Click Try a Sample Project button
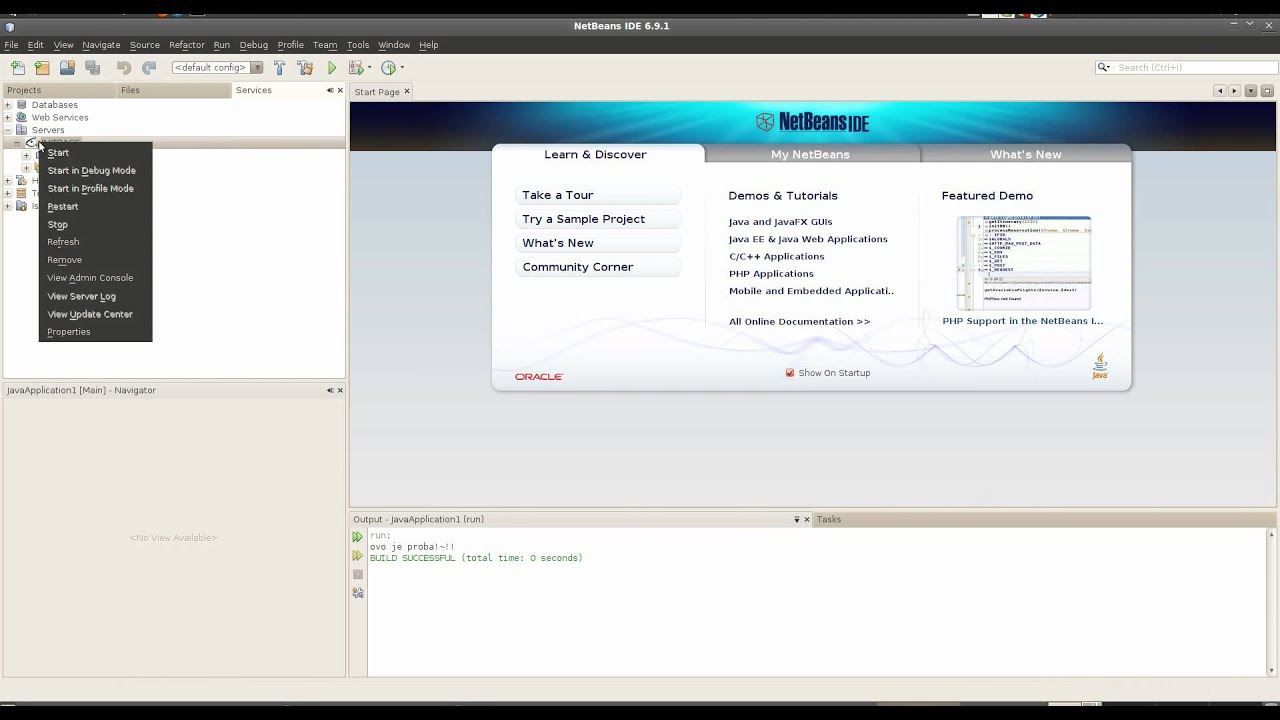This screenshot has width=1280, height=720. (x=598, y=219)
